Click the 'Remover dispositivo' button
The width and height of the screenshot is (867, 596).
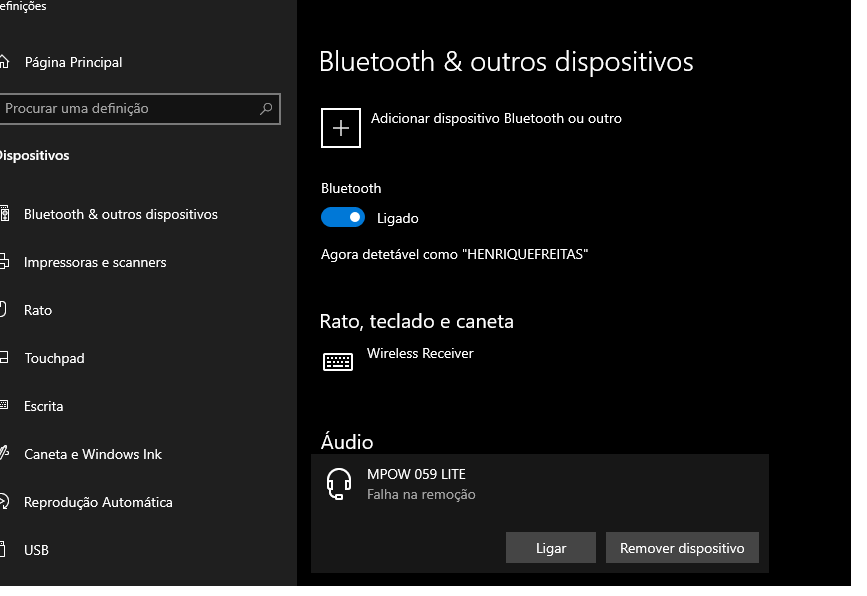682,548
